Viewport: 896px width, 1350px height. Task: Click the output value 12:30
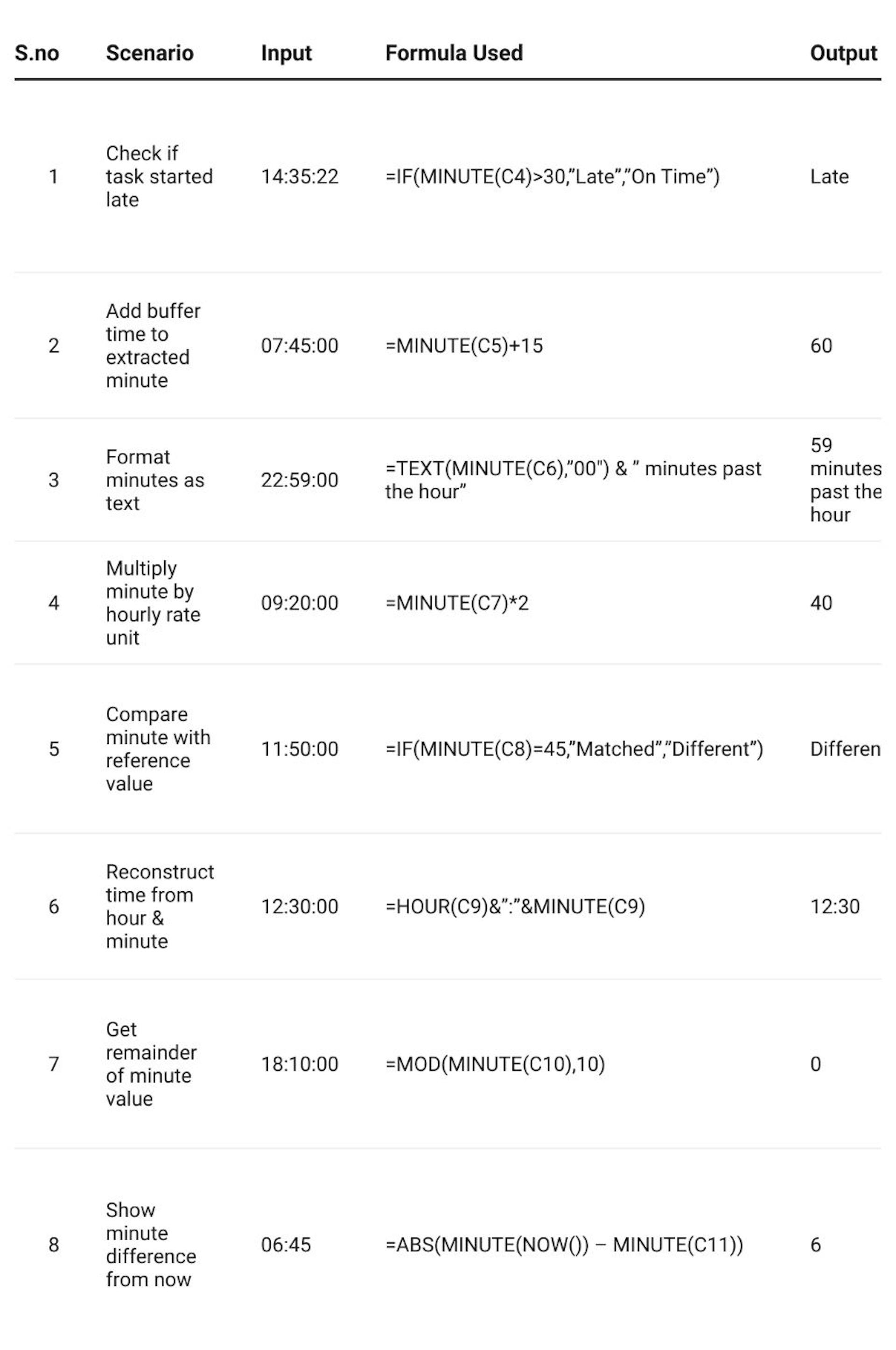(834, 906)
